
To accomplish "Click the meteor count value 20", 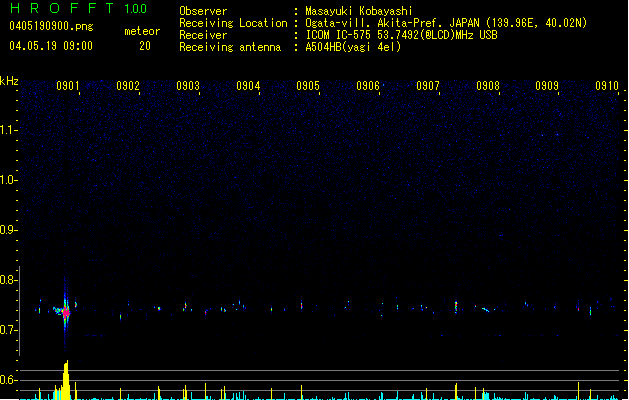I will 145,46.
